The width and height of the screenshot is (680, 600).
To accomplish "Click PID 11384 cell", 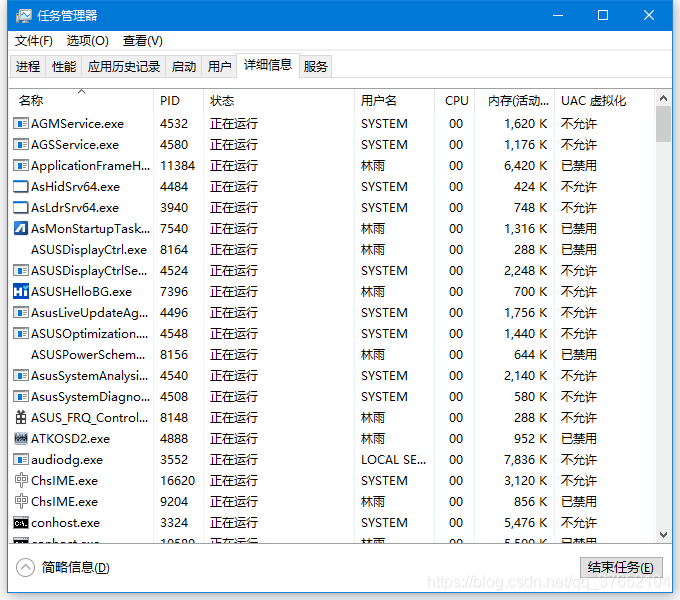I will click(x=178, y=166).
